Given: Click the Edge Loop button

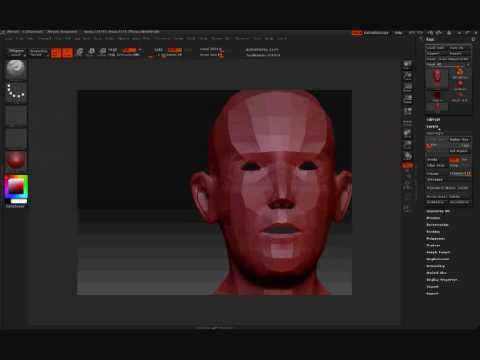Looking at the screenshot, I should coord(436,166).
